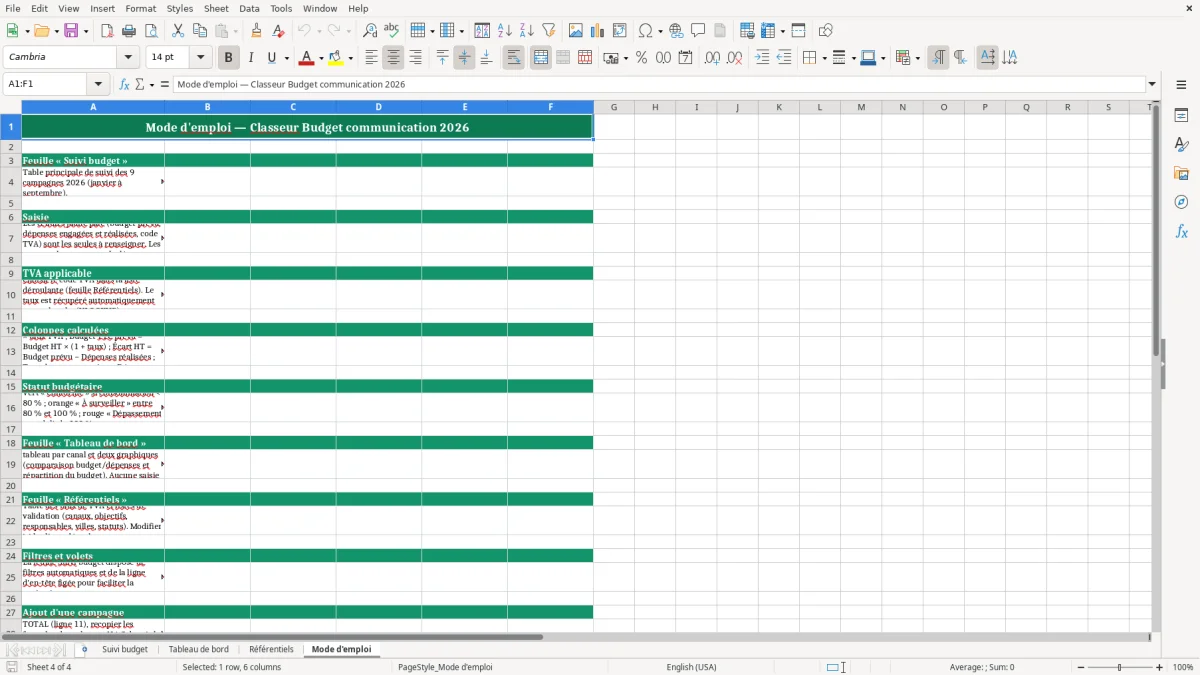The width and height of the screenshot is (1200, 675).
Task: Switch to the Suivi budget sheet tab
Action: [x=125, y=649]
